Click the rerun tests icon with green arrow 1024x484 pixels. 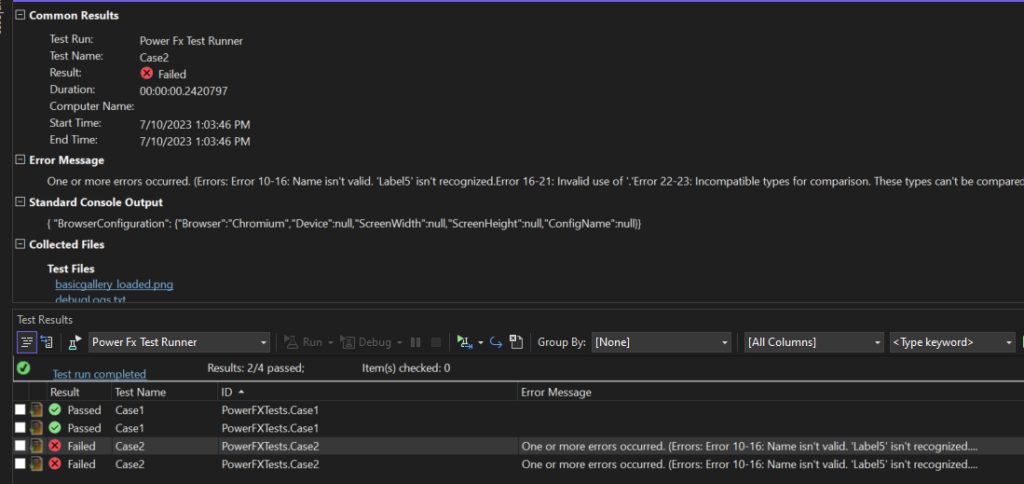tap(464, 342)
